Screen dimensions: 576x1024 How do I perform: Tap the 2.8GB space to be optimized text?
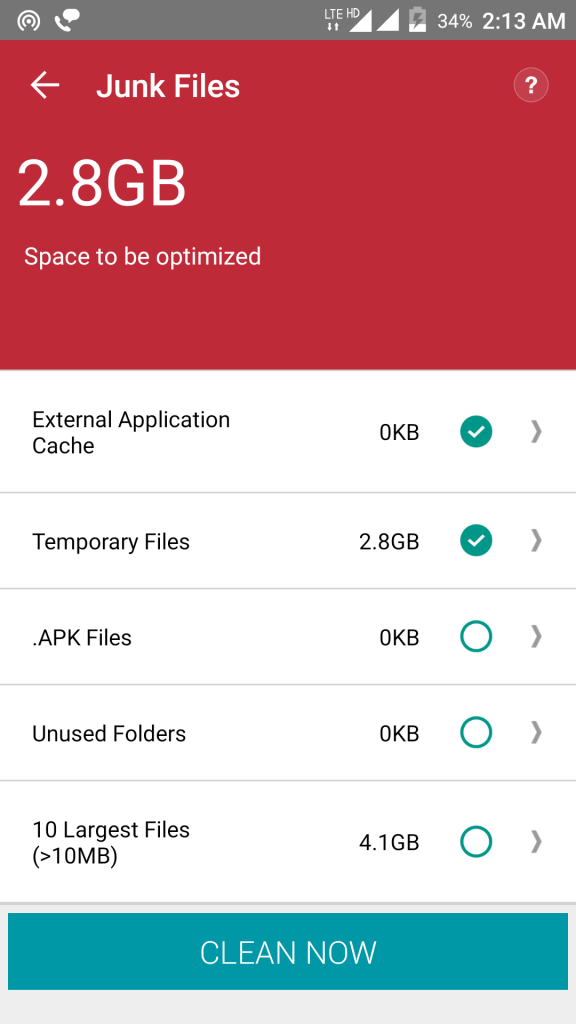pos(102,184)
